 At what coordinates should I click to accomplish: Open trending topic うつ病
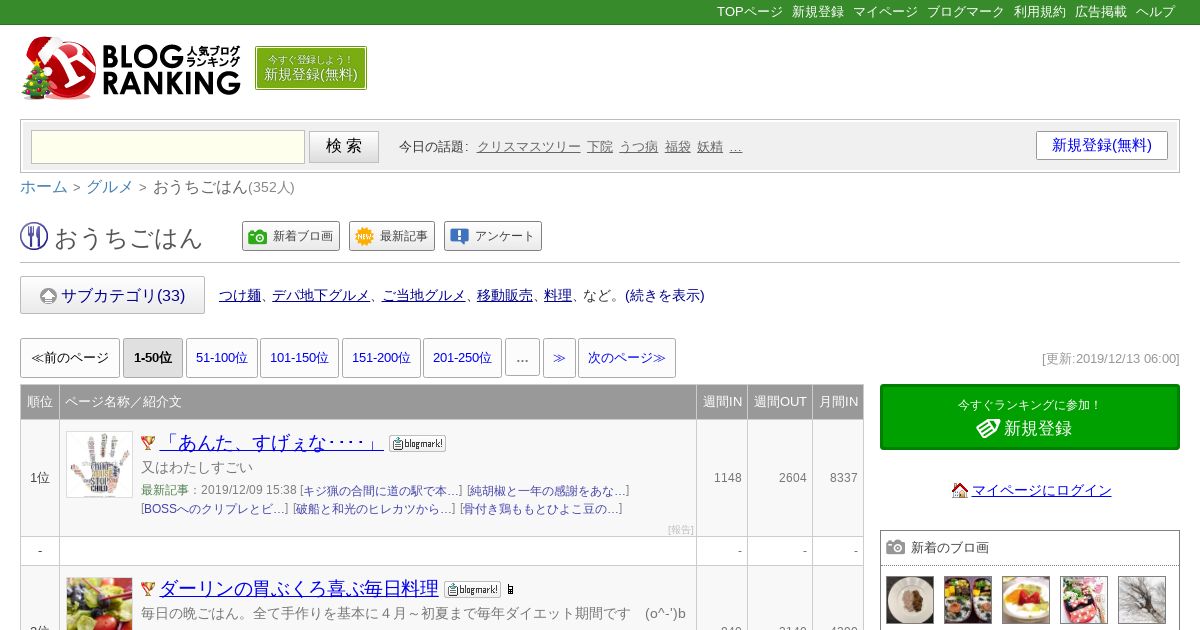(639, 147)
